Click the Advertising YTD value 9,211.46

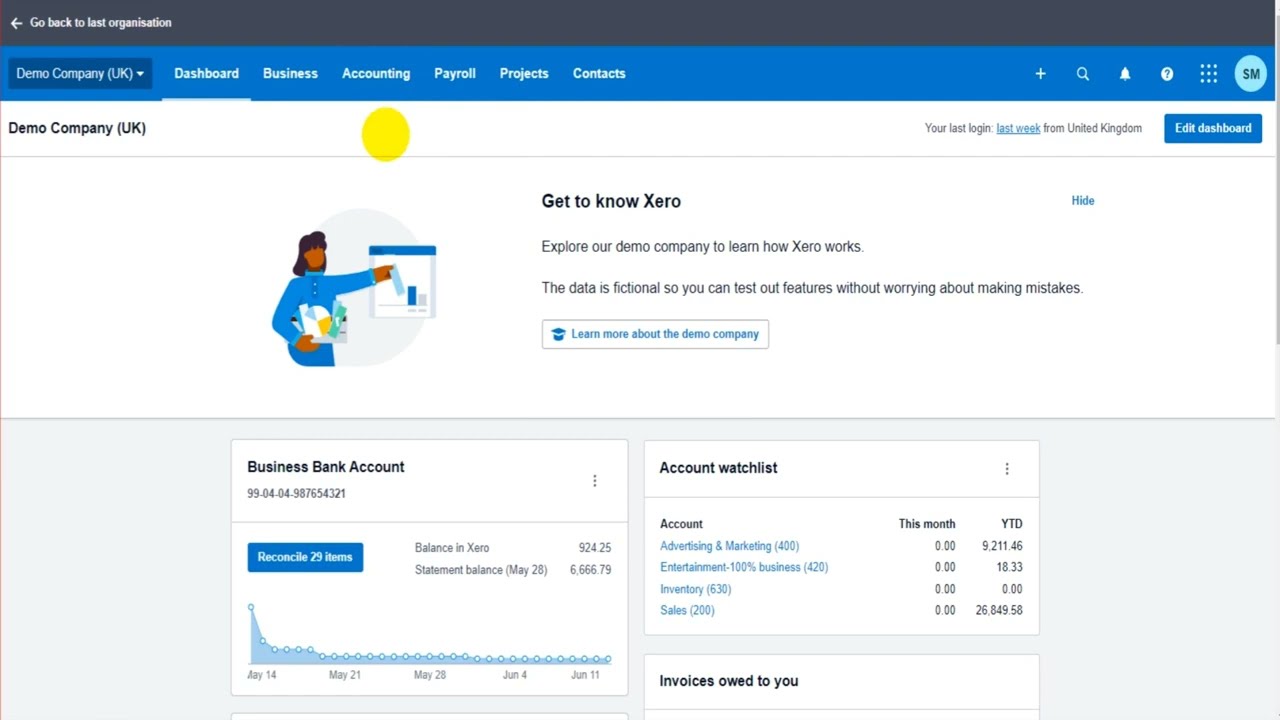[x=1002, y=546]
